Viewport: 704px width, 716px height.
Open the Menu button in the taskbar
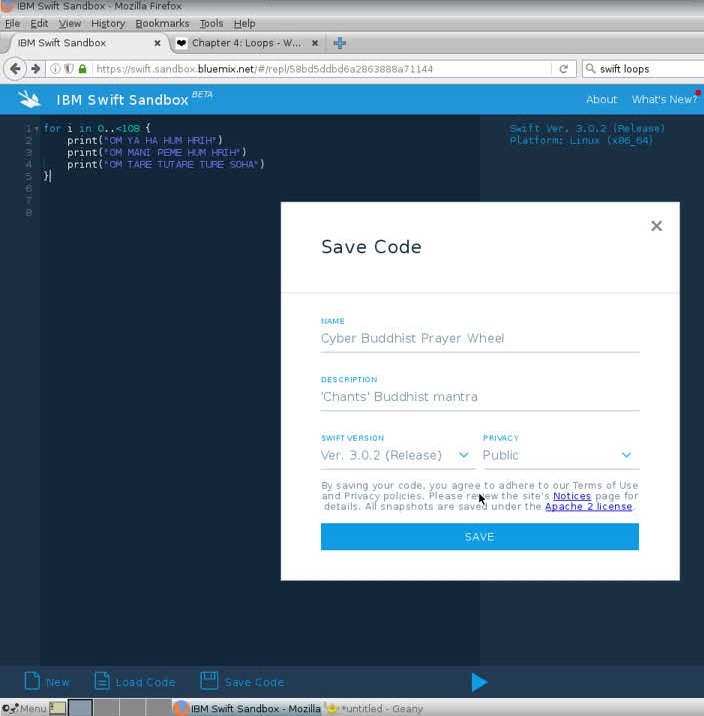tap(24, 708)
